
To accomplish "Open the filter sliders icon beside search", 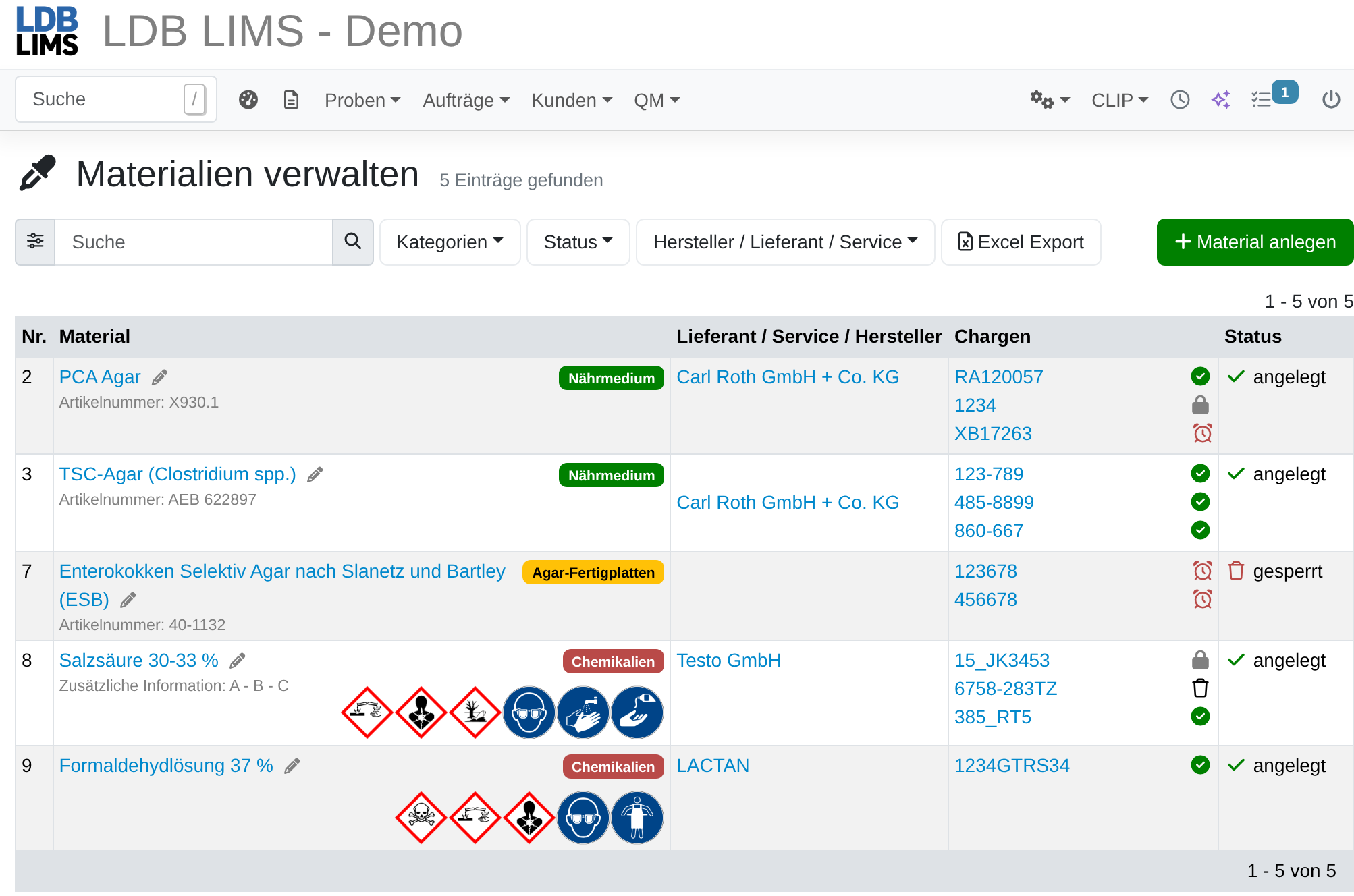I will pyautogui.click(x=35, y=242).
